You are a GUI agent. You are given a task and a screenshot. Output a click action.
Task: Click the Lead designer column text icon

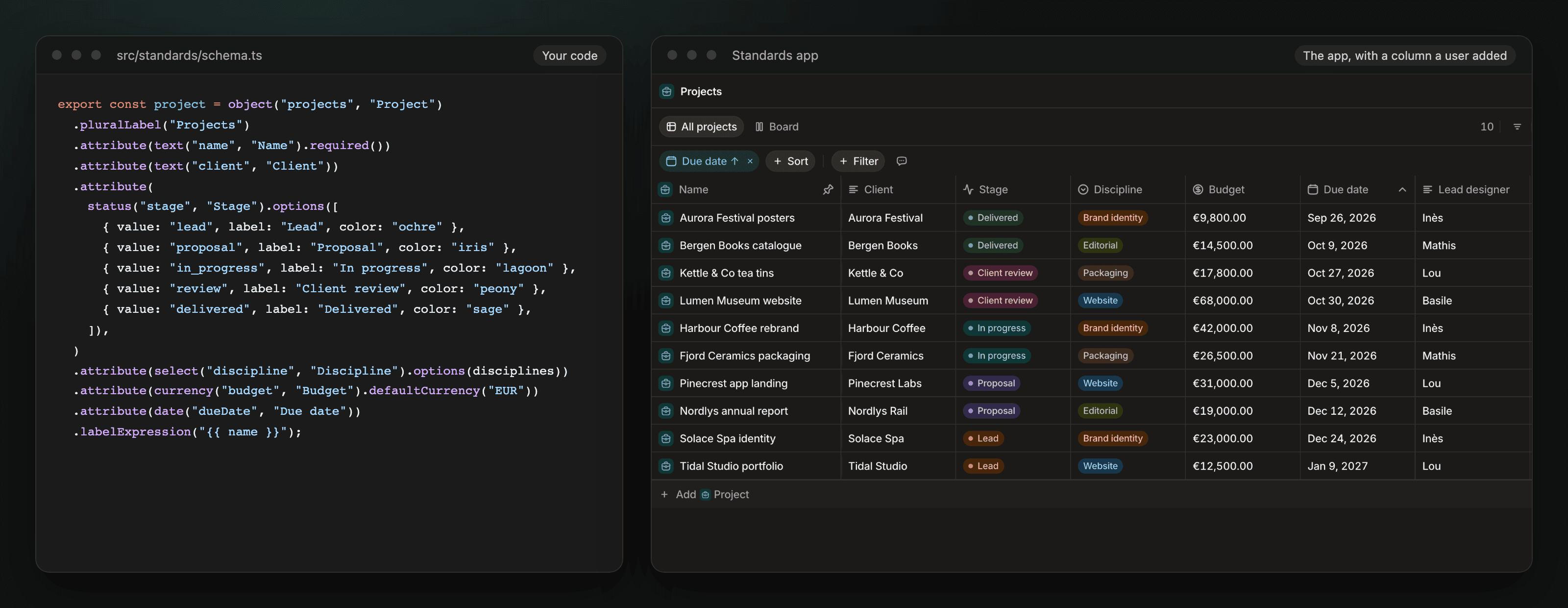[x=1427, y=189]
